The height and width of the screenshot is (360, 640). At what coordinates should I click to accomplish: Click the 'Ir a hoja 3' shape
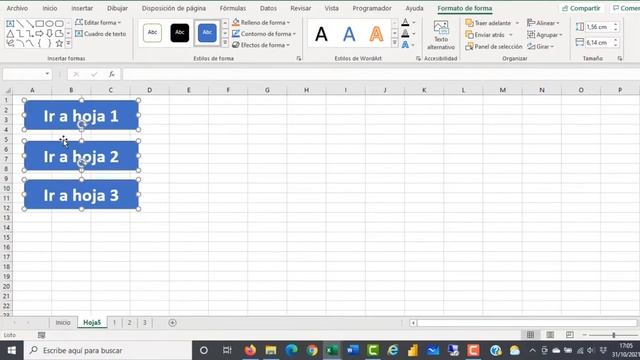pos(81,194)
